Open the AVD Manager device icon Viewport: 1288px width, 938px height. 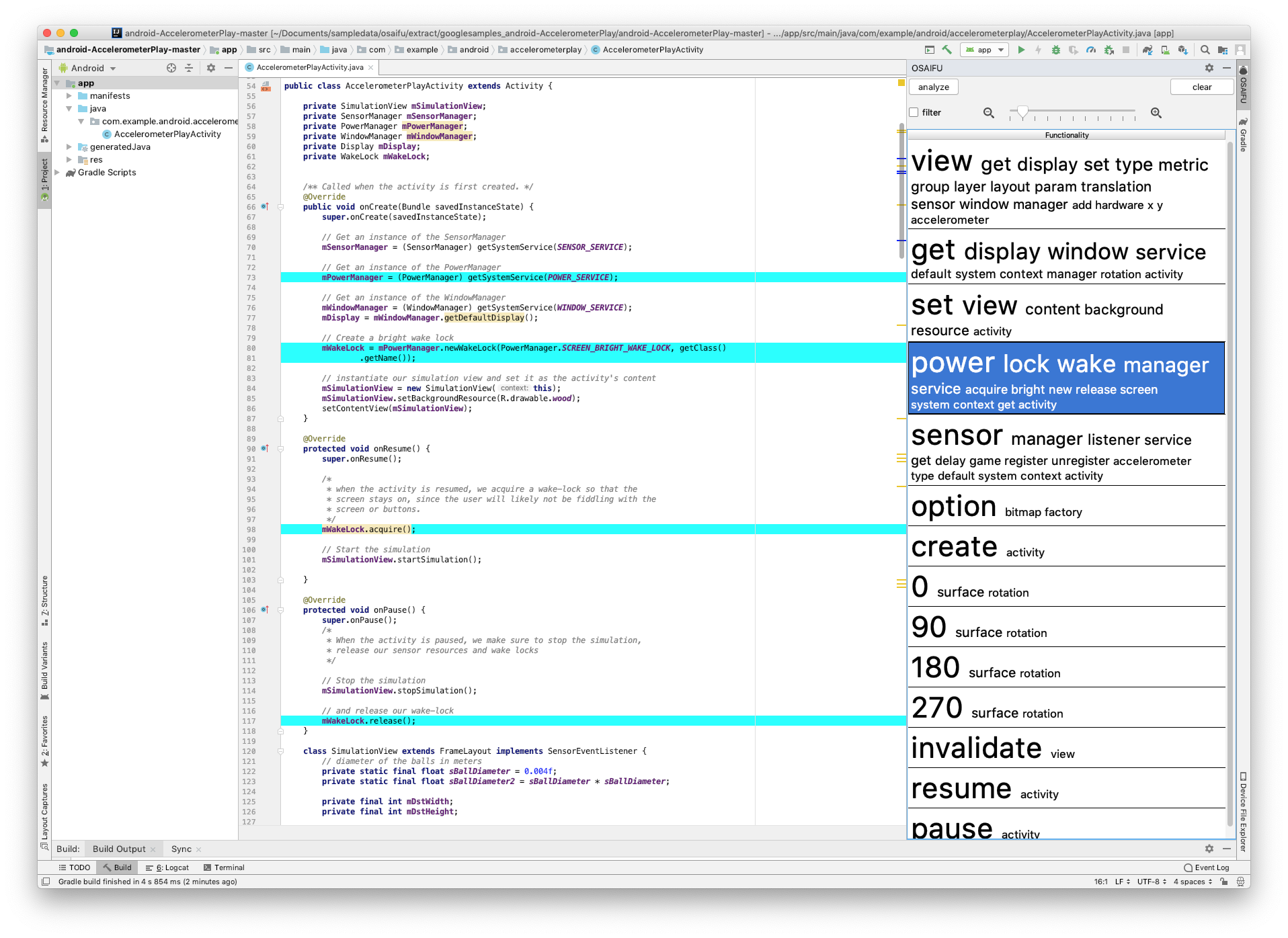(1165, 50)
